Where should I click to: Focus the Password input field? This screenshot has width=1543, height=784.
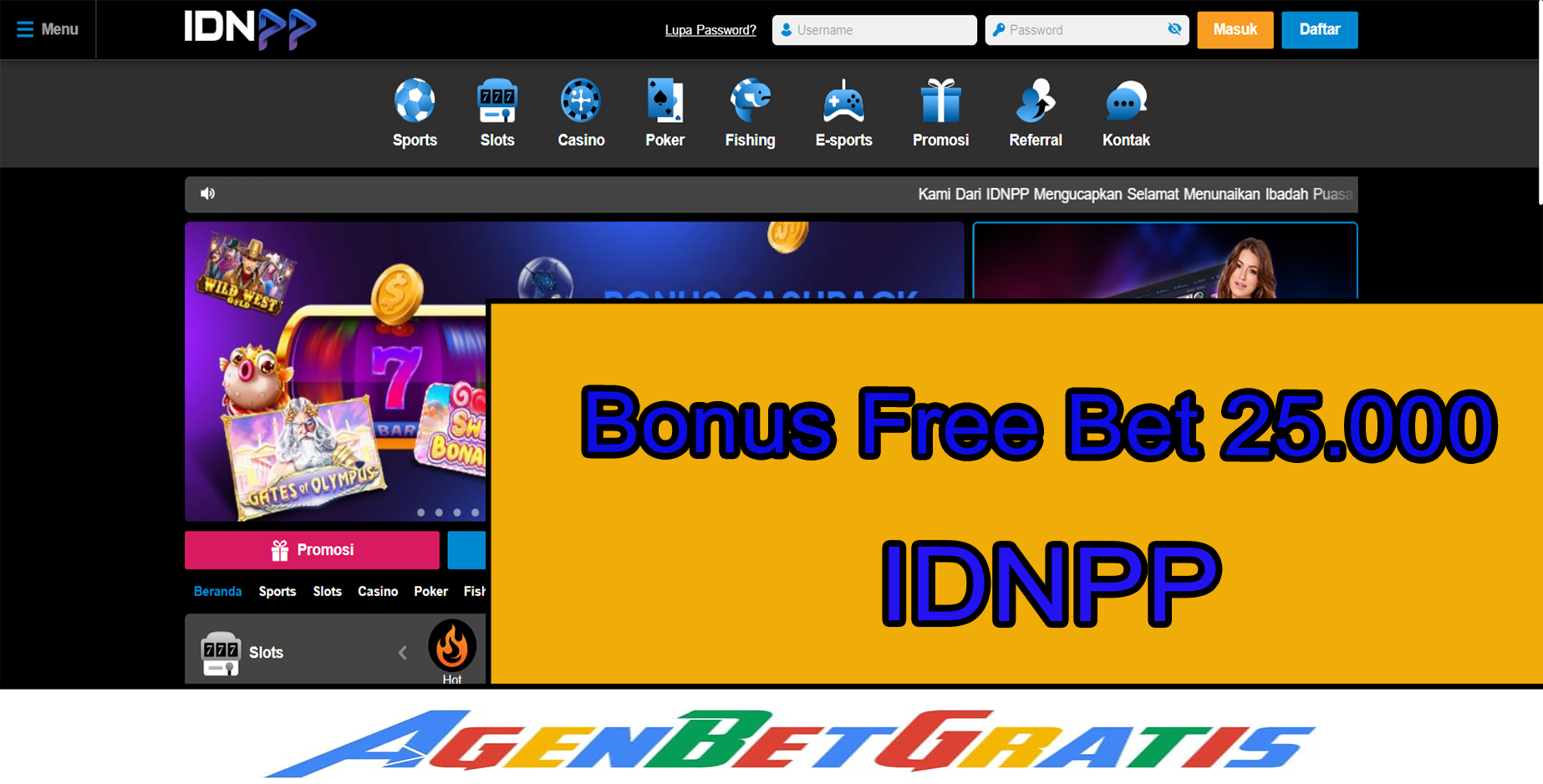(x=1087, y=30)
